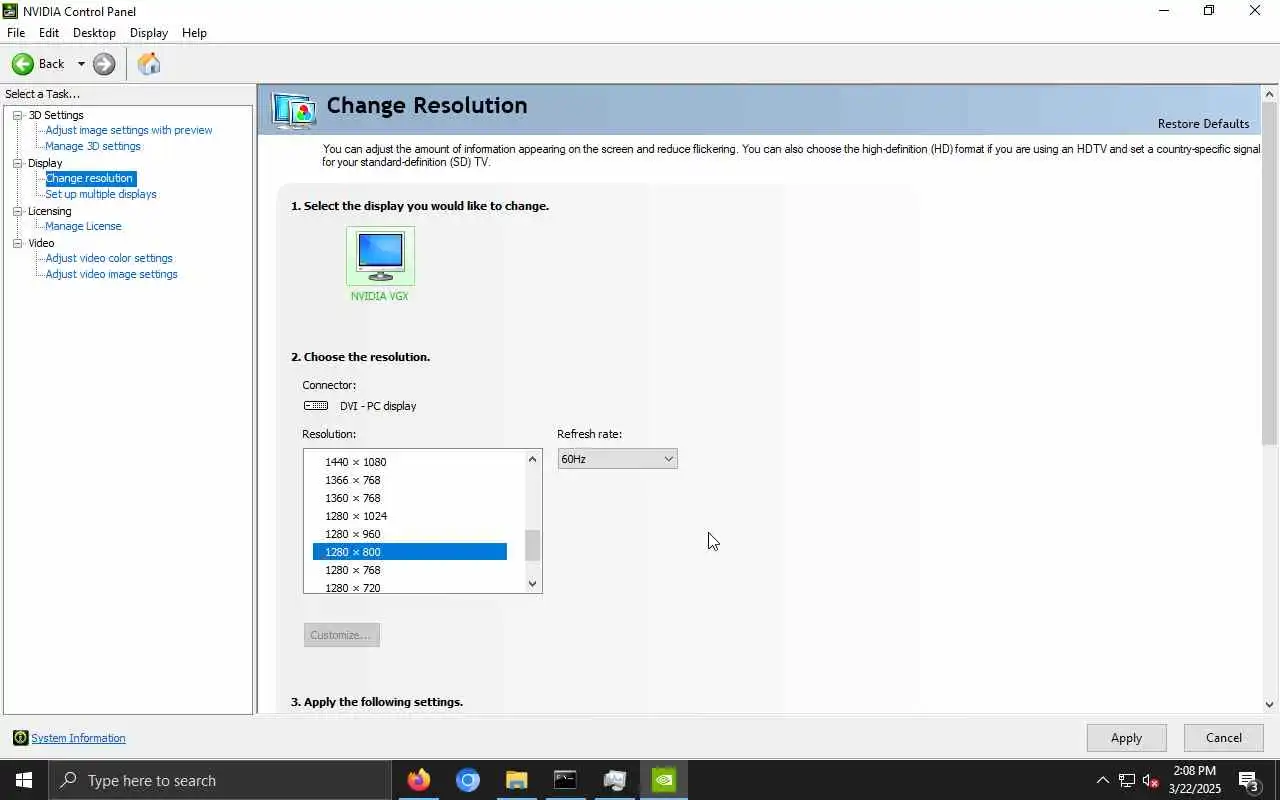Open Command Prompt from the taskbar
This screenshot has height=800, width=1280.
tap(565, 780)
